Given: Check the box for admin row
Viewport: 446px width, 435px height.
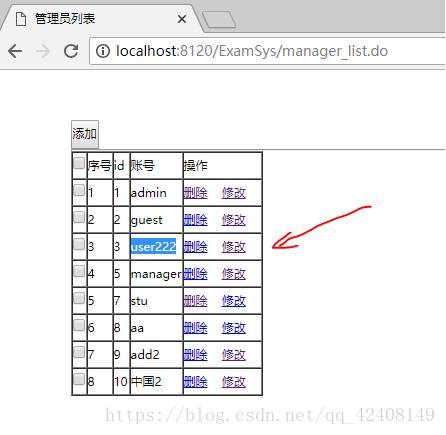Looking at the screenshot, I should point(79,190).
